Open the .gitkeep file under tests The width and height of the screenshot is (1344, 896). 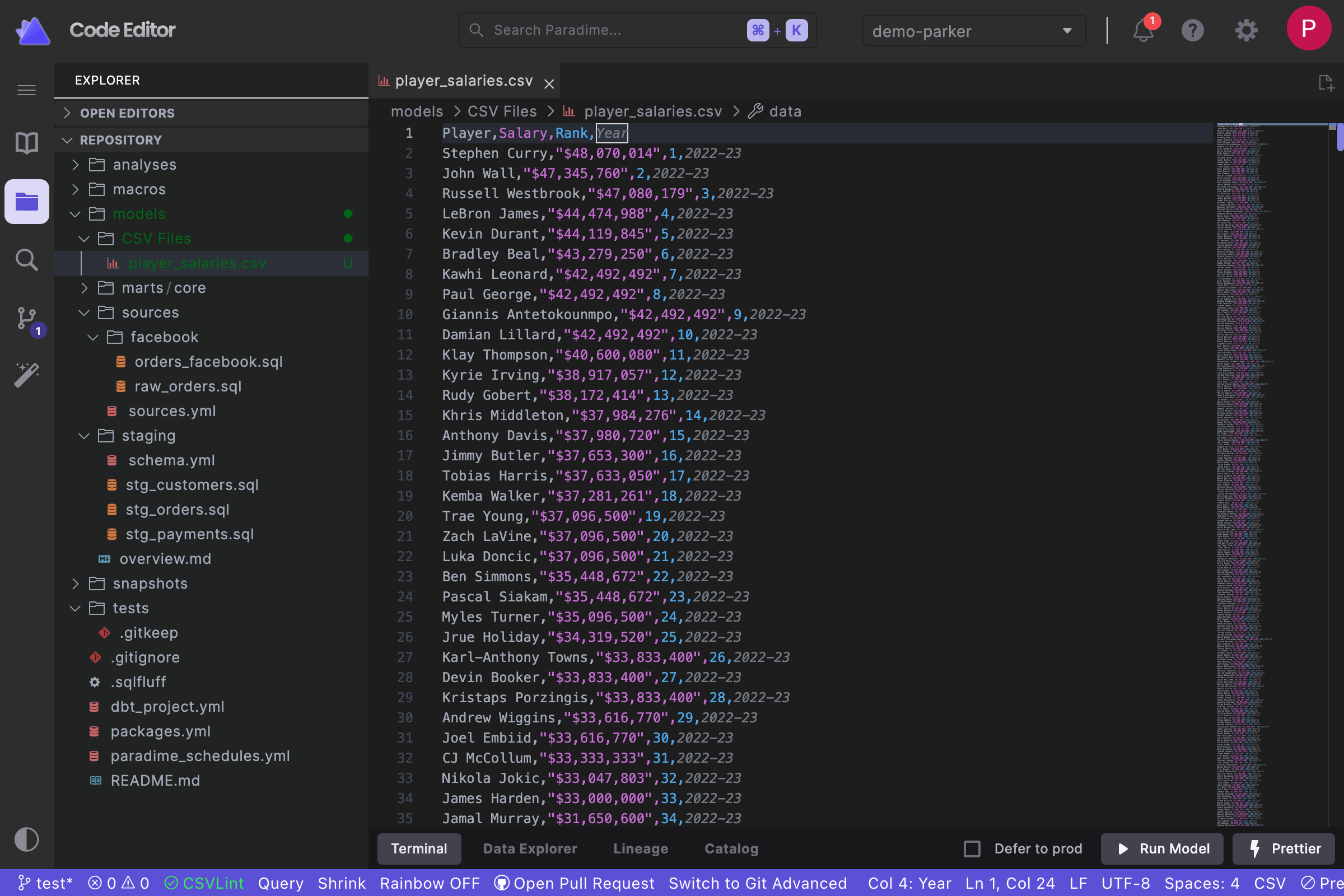tap(148, 633)
